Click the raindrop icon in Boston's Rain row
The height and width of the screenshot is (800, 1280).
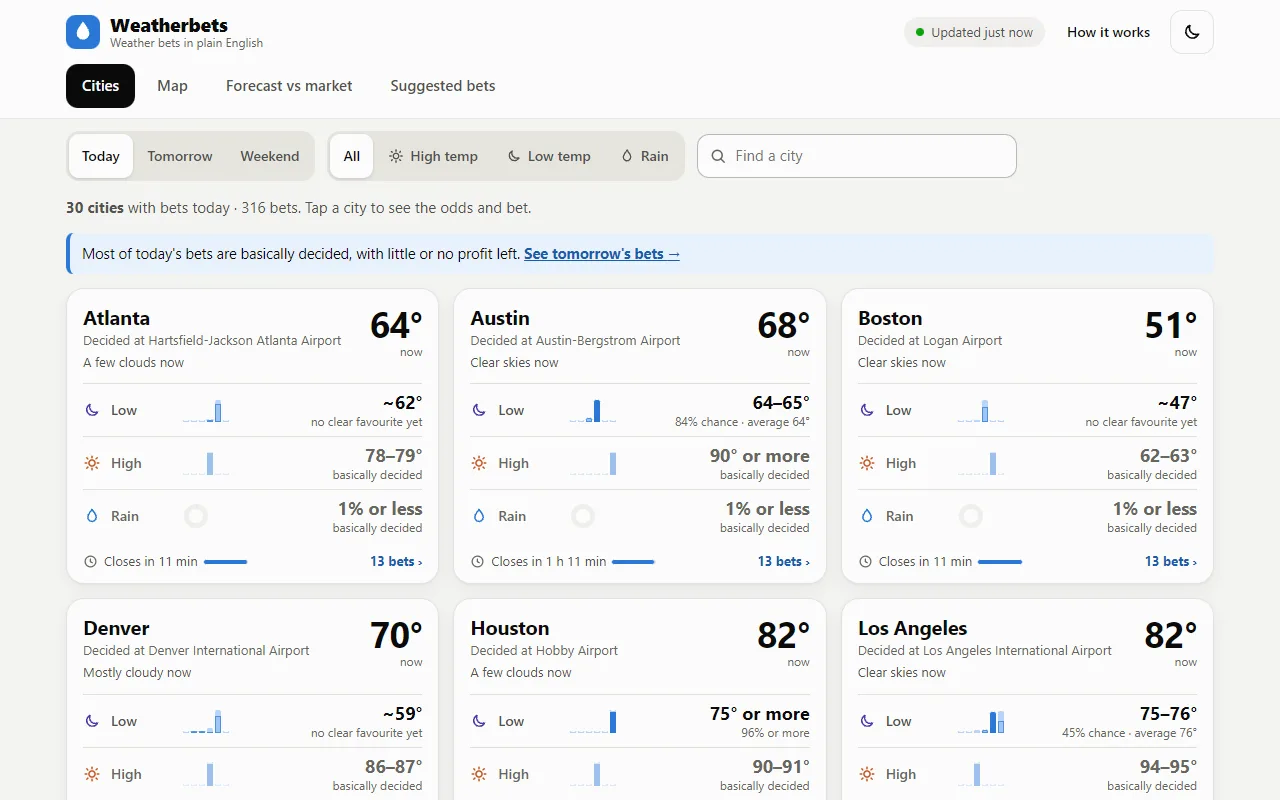867,516
